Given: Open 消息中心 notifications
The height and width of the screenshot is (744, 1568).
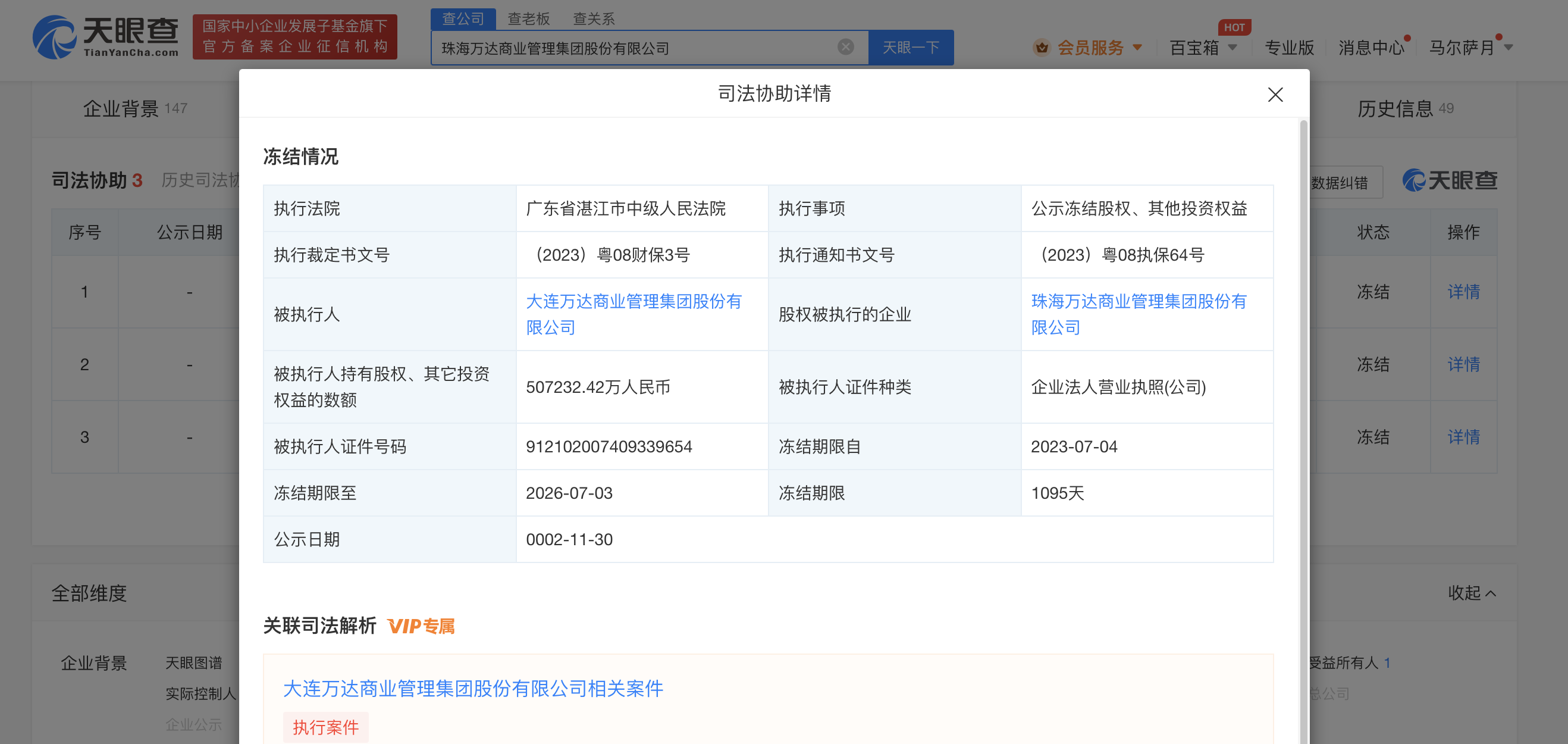Looking at the screenshot, I should pos(1370,48).
